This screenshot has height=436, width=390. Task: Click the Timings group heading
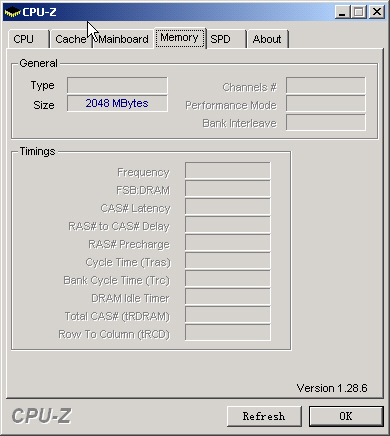(37, 152)
